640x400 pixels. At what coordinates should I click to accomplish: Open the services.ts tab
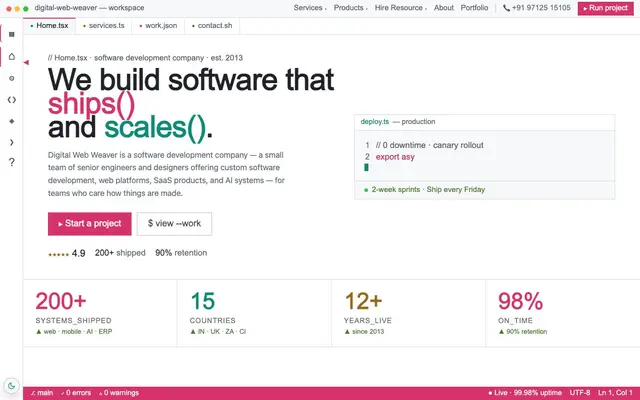104,25
